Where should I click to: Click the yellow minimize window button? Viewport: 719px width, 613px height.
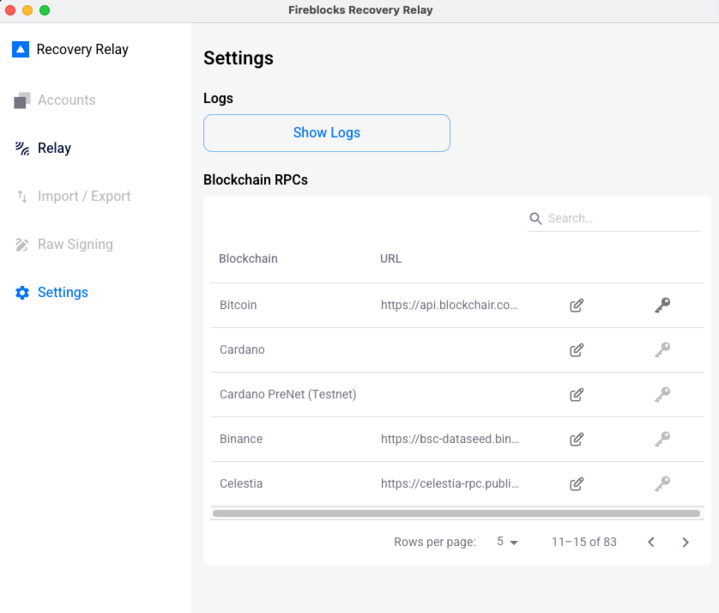[28, 10]
